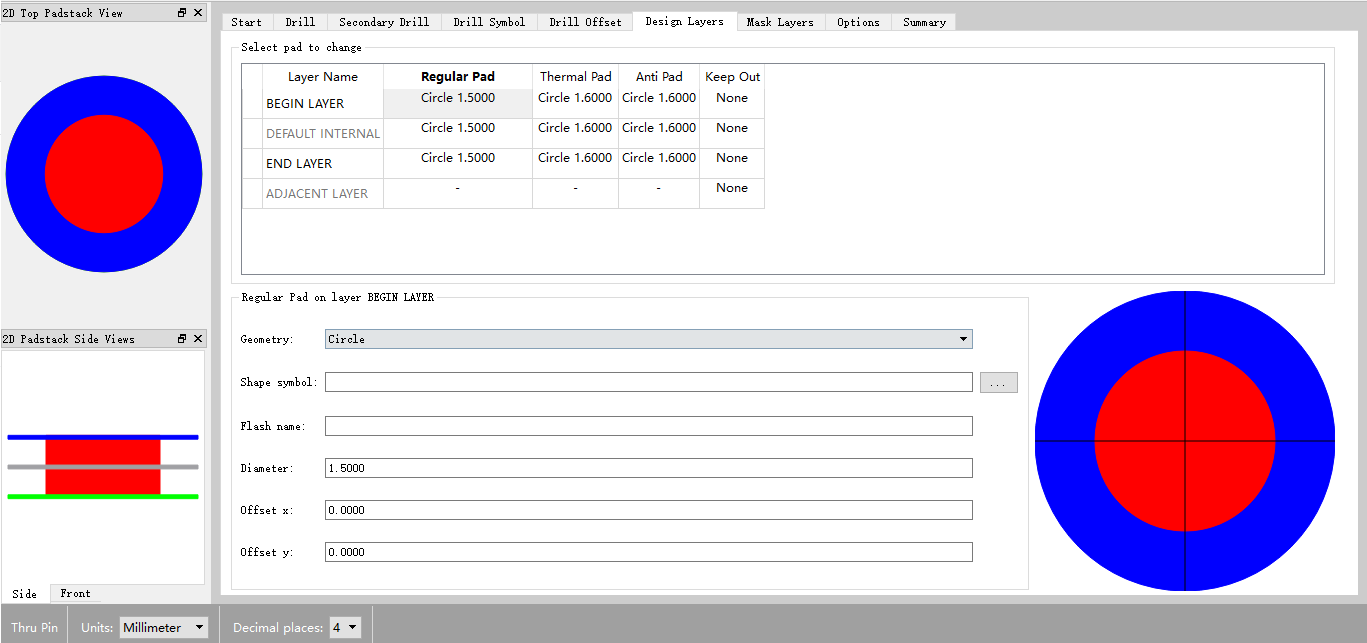Select END LAYER Thermal Pad cell
Screen dimensions: 1367x643
click(575, 164)
